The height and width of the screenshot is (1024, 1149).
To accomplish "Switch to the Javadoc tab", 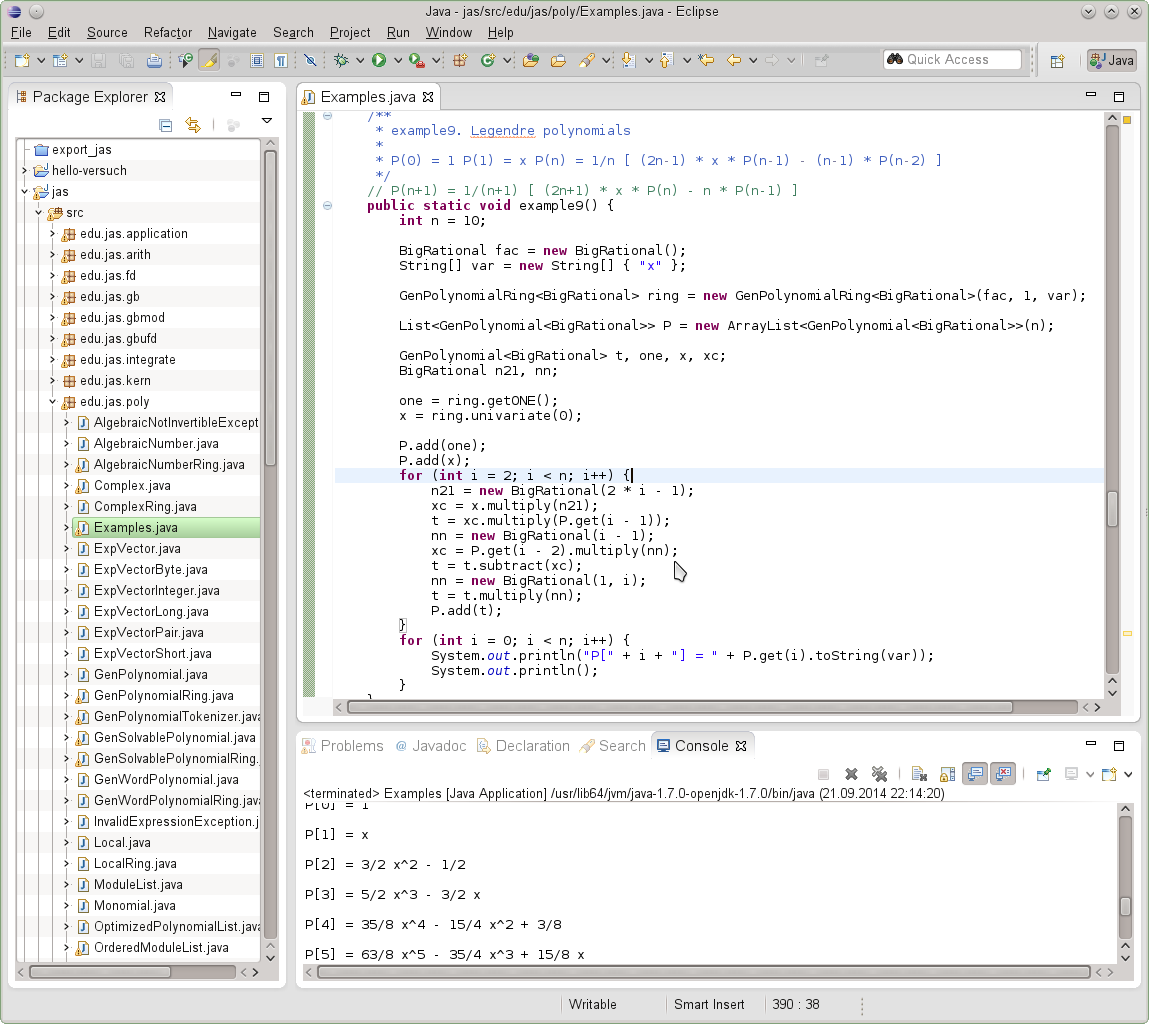I will pos(431,745).
